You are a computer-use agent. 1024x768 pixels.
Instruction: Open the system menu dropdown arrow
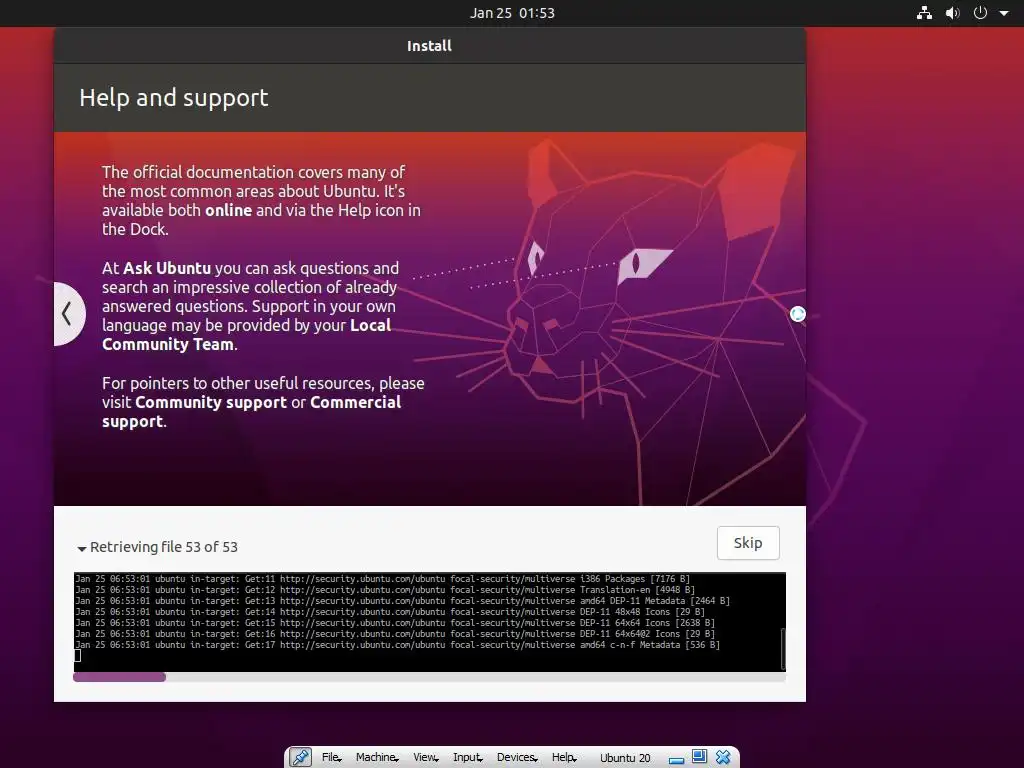pyautogui.click(x=1004, y=14)
